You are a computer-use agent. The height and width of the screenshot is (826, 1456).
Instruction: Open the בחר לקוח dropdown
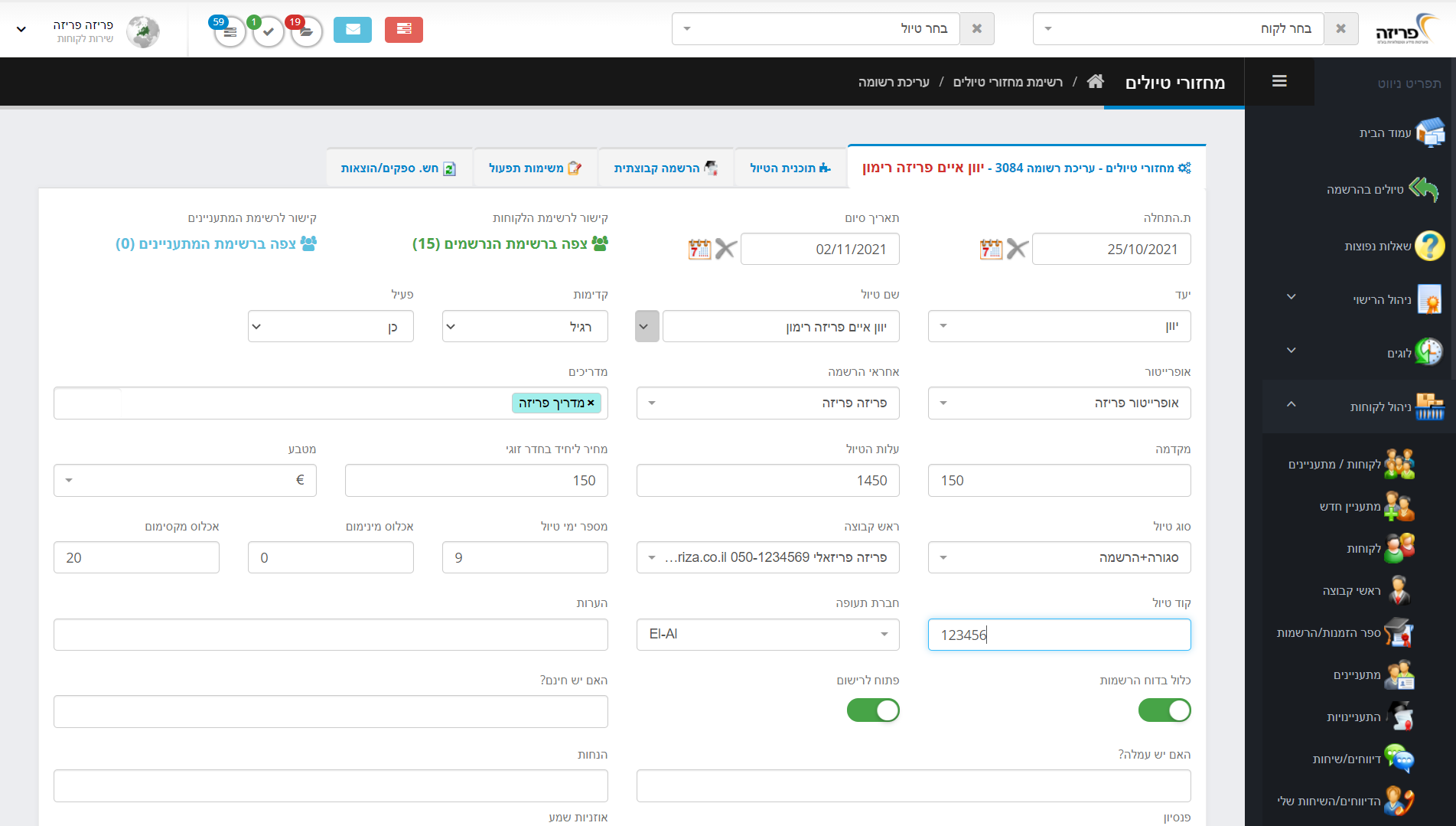coord(1178,29)
